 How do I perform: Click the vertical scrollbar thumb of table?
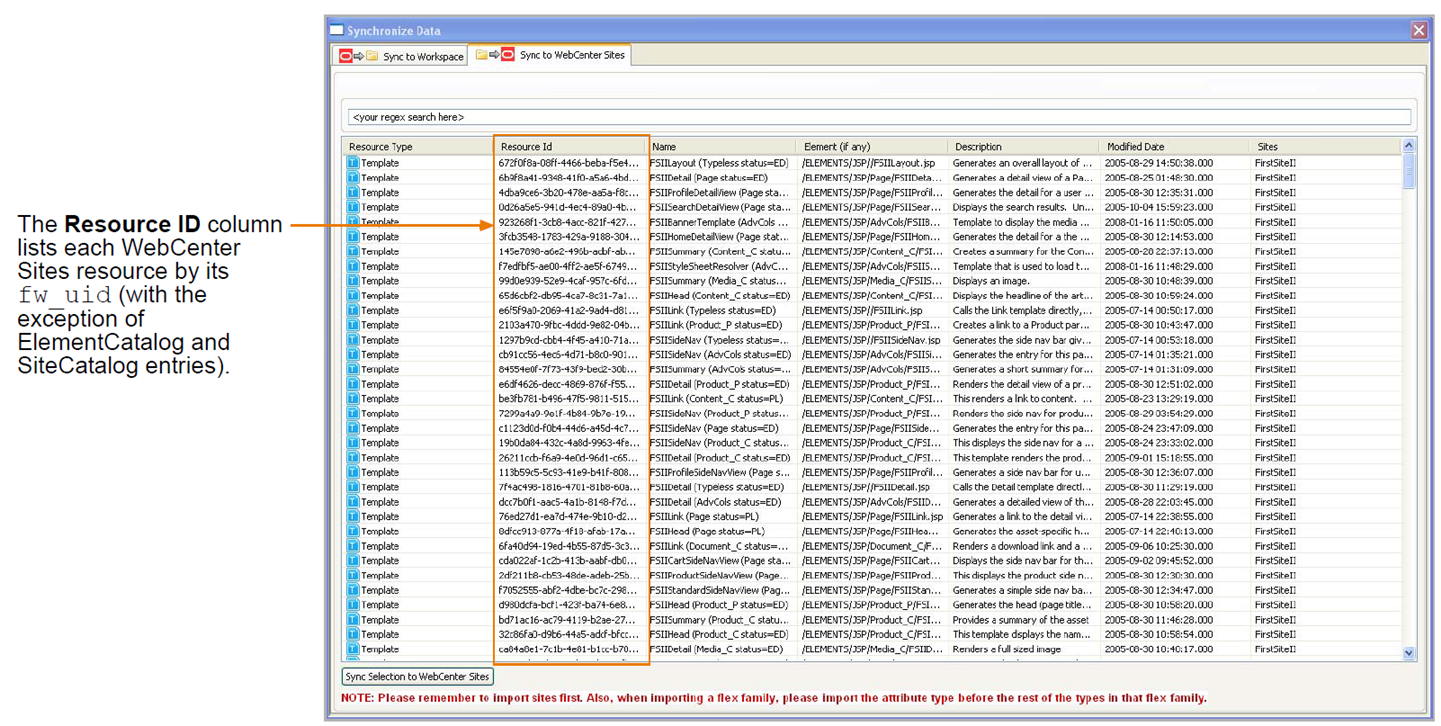click(x=1409, y=170)
